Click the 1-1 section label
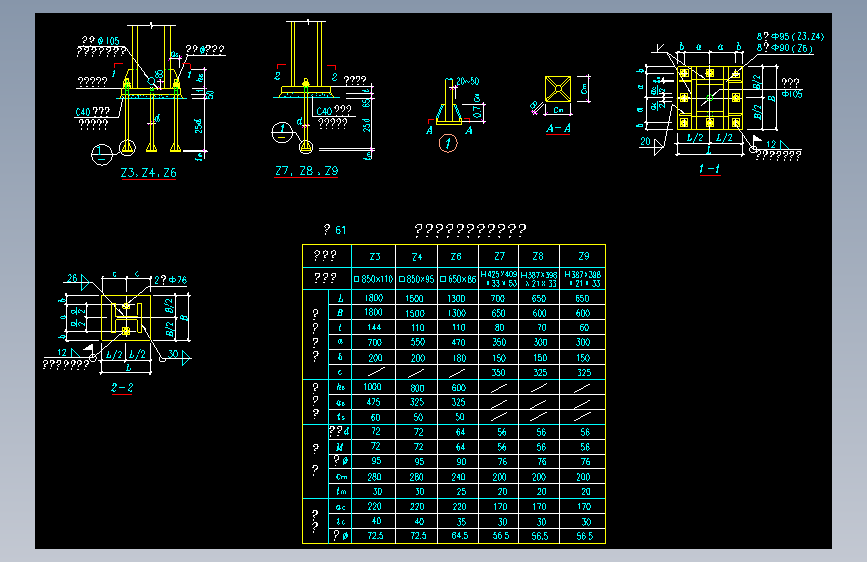Screen dimensions: 867x562 pyautogui.click(x=709, y=169)
